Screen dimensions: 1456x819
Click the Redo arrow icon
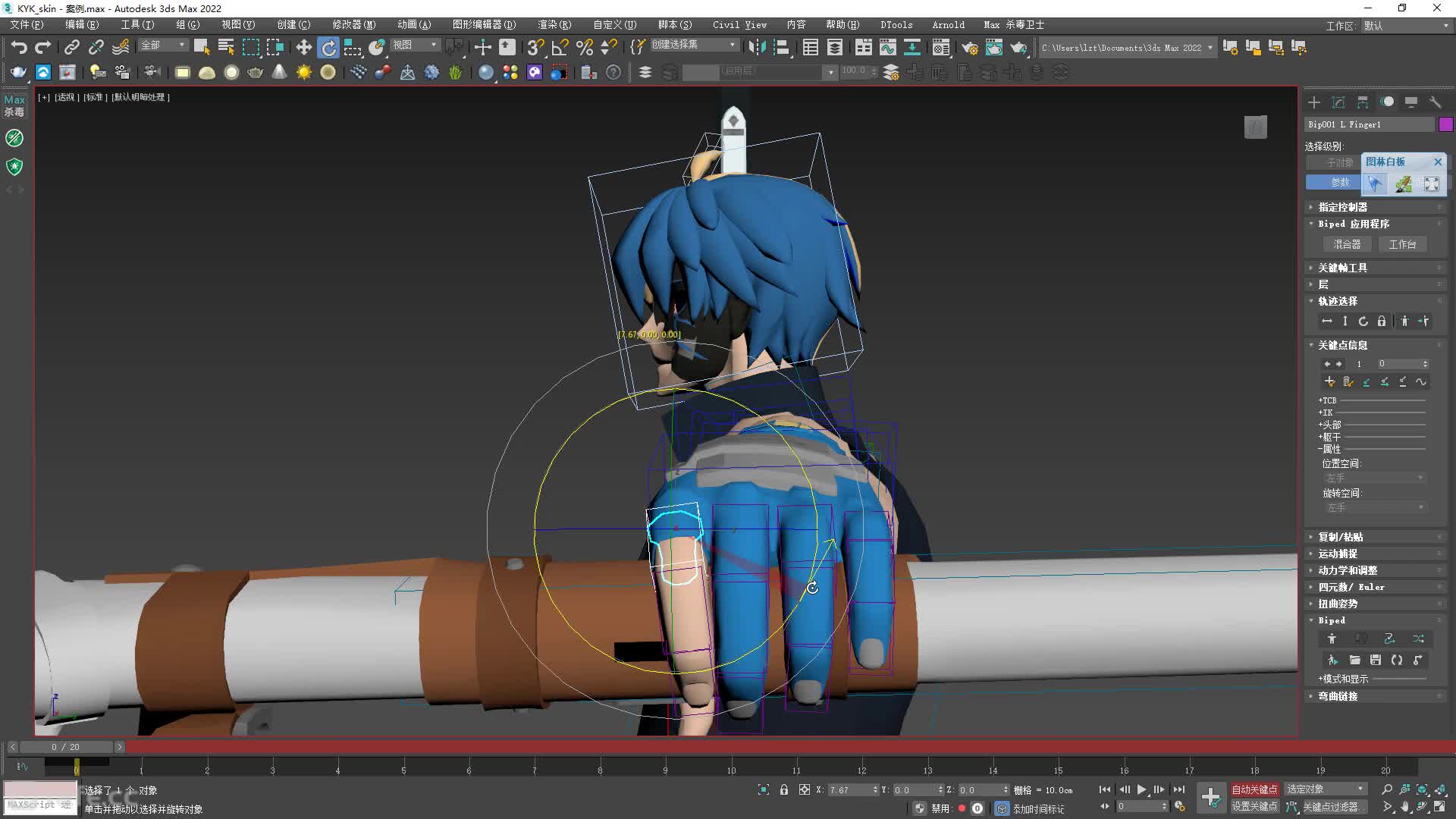pyautogui.click(x=42, y=47)
